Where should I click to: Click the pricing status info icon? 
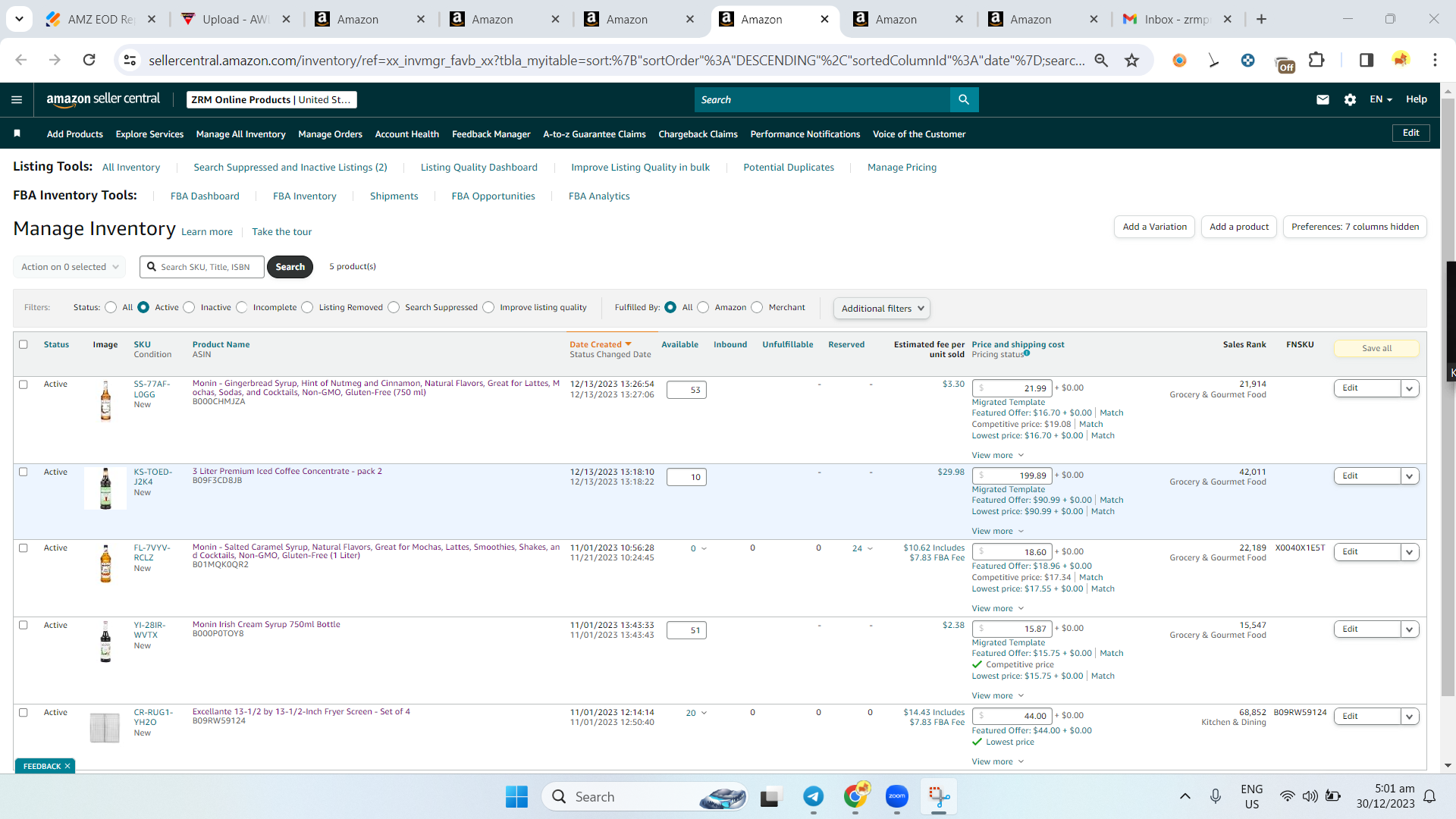coord(1027,353)
